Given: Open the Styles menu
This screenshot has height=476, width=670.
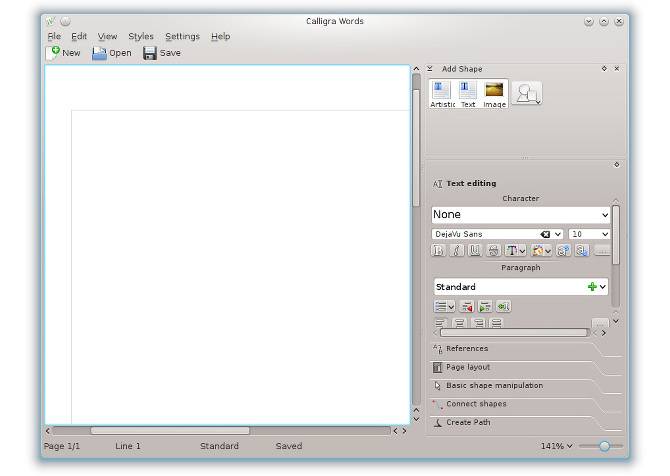Looking at the screenshot, I should click(x=141, y=37).
